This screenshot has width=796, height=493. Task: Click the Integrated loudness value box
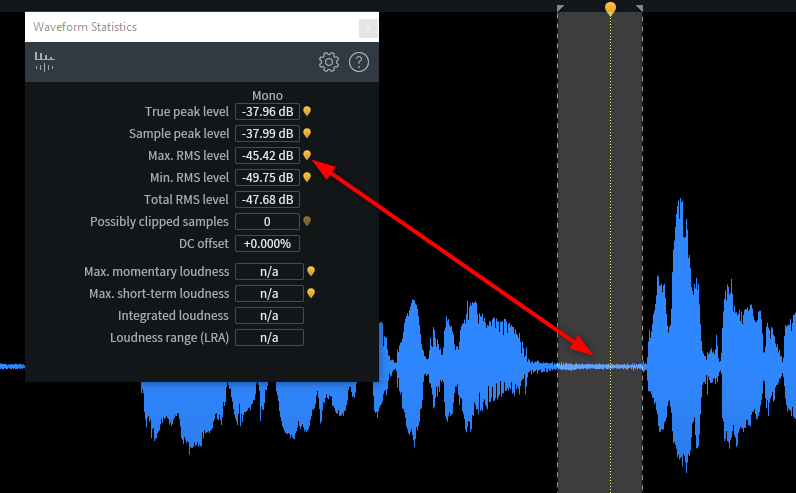(x=269, y=315)
